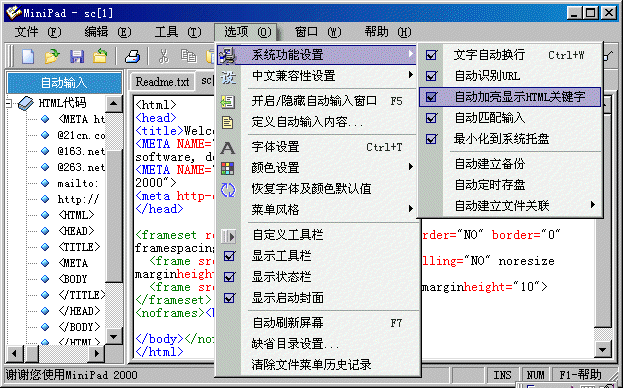Viewport: 623px width, 388px height.
Task: Click the tree panel scroll up arrow
Action: (x=114, y=104)
